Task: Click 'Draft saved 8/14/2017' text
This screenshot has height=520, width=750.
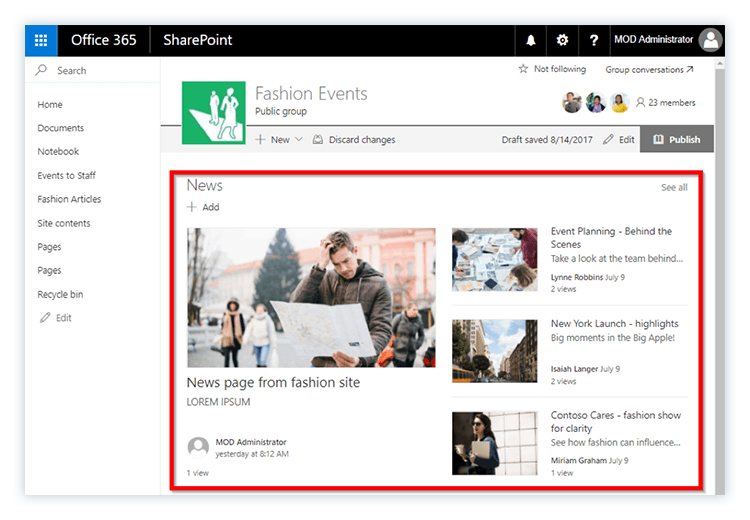Action: (x=547, y=140)
